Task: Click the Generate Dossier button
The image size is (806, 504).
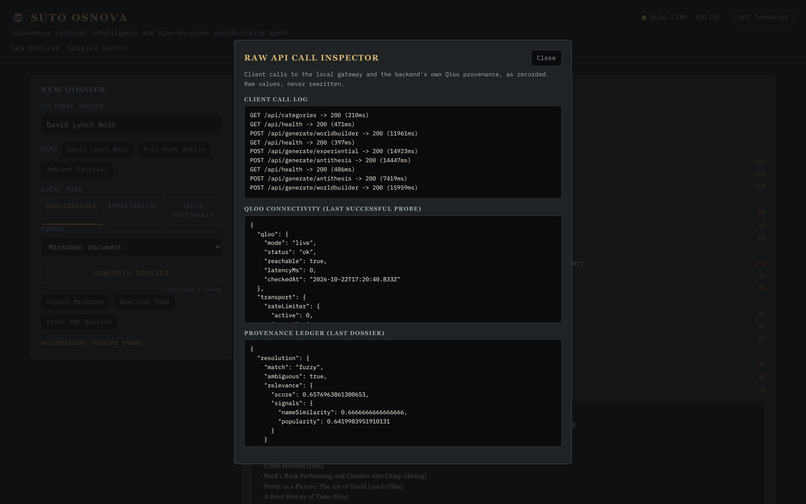Action: 131,273
